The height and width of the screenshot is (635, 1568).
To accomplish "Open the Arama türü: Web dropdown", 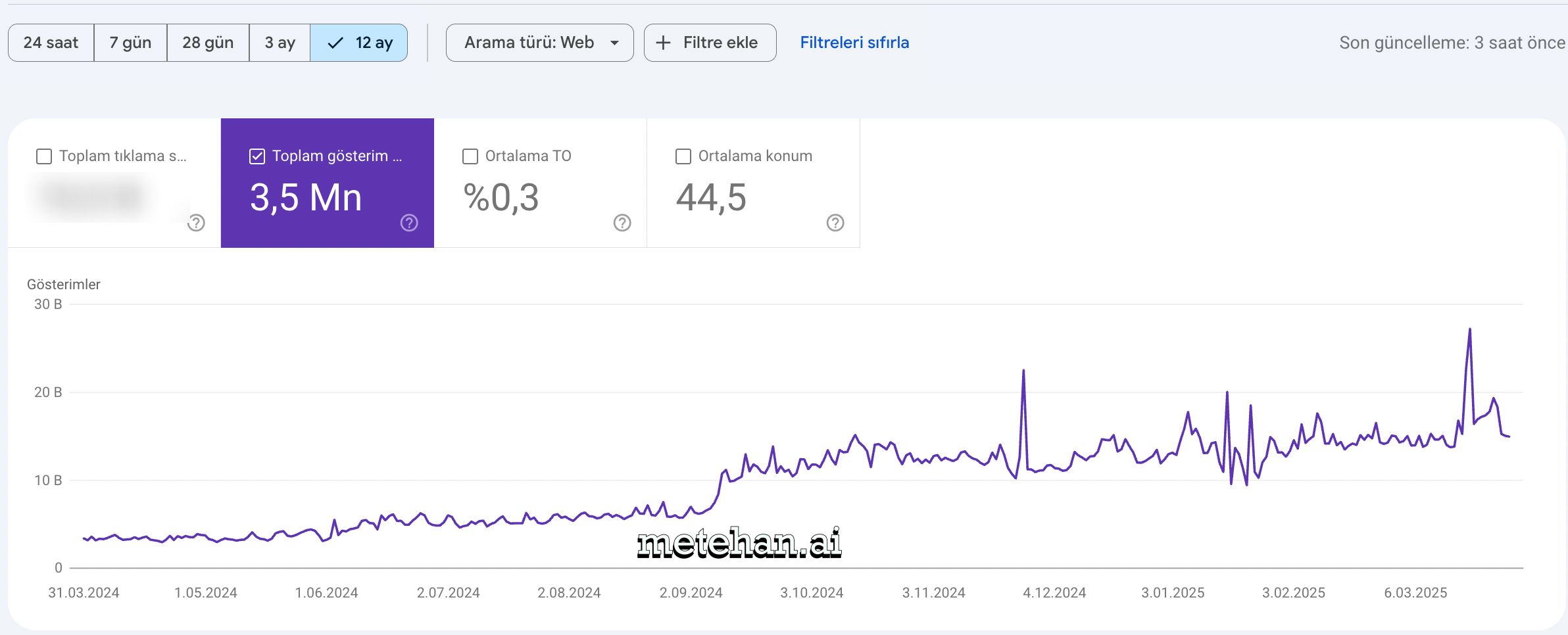I will pyautogui.click(x=529, y=43).
